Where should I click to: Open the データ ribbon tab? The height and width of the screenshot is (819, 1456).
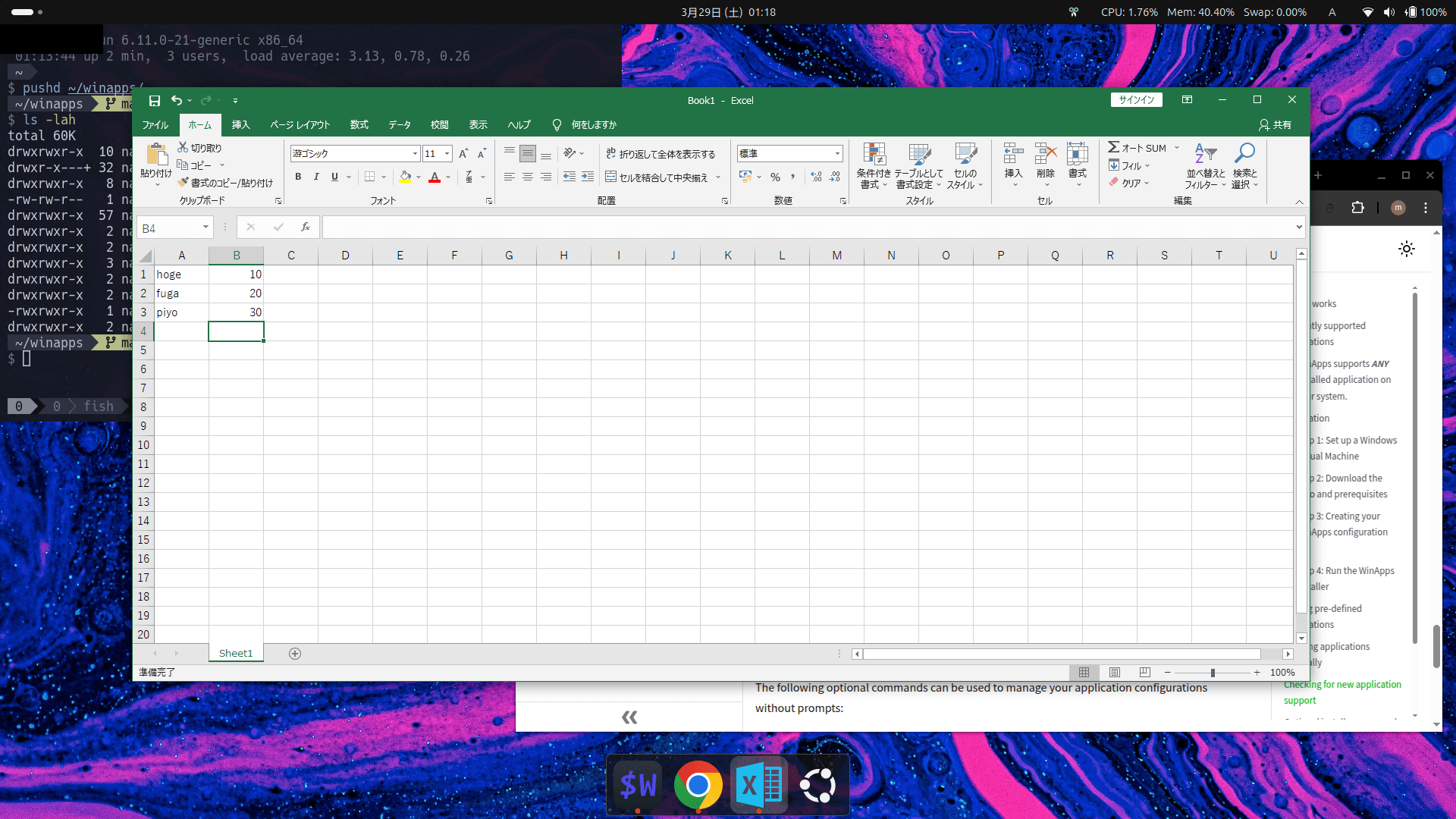tap(399, 125)
